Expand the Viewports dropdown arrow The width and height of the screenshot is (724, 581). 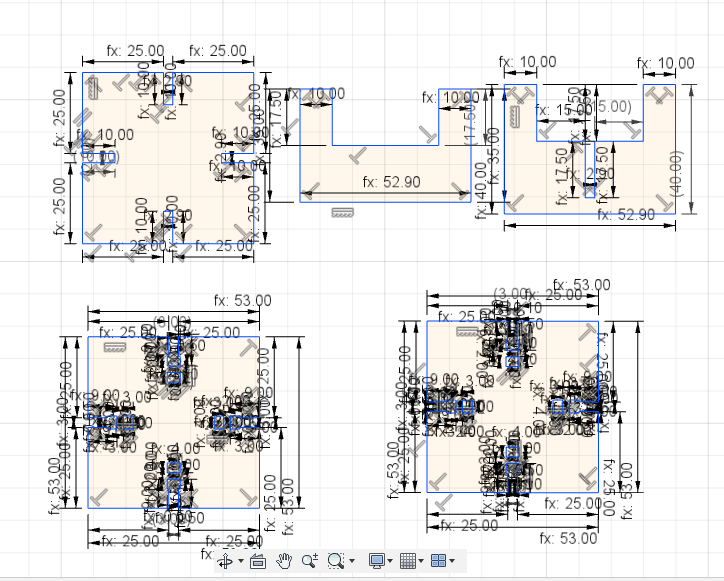(452, 561)
